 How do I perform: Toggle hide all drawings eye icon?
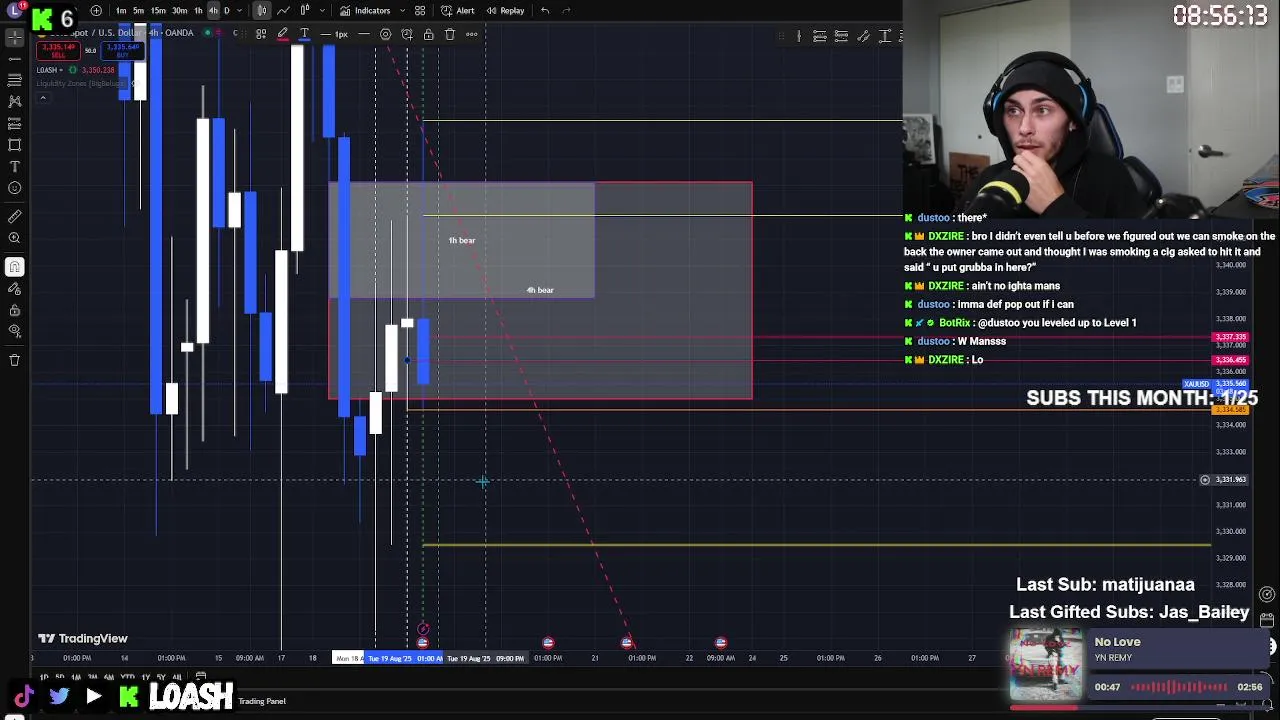[x=14, y=331]
